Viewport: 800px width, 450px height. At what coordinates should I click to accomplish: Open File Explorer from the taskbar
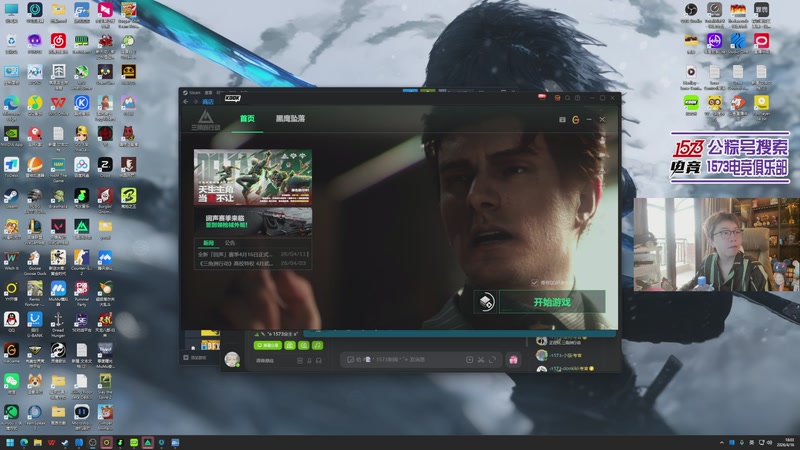(37, 442)
